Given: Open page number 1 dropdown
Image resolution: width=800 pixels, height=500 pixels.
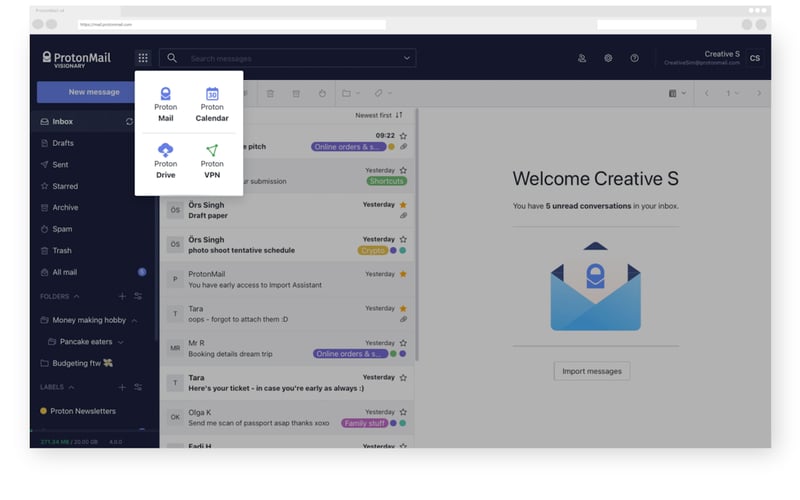Looking at the screenshot, I should tap(732, 93).
